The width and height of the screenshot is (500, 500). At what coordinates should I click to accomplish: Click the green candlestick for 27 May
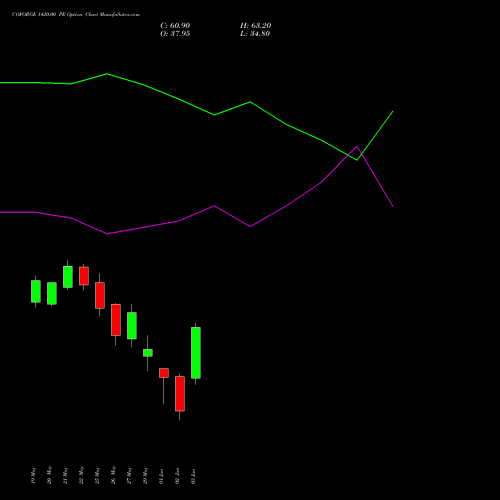coord(132,326)
